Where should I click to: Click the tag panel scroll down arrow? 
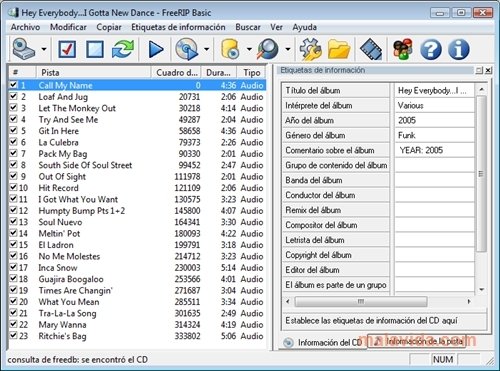(x=481, y=289)
